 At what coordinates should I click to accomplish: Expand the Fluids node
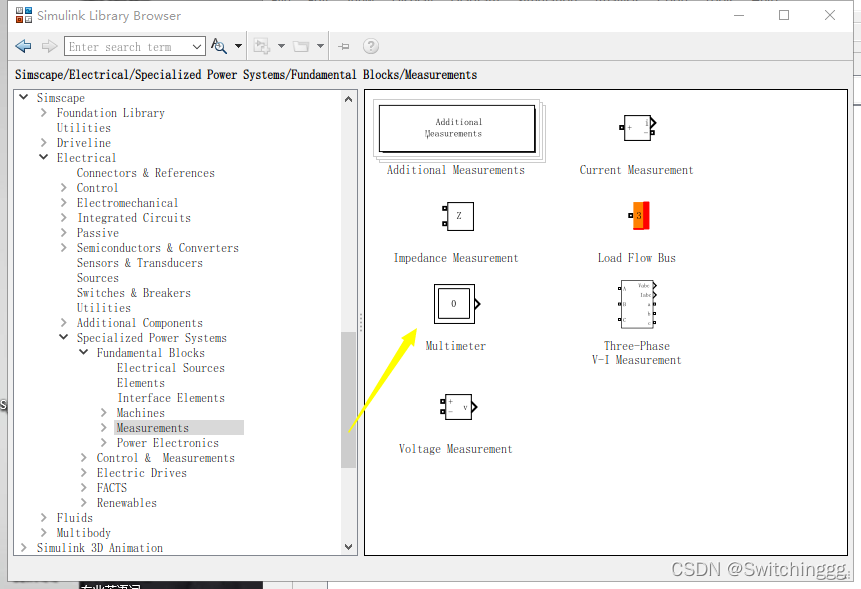pyautogui.click(x=43, y=518)
